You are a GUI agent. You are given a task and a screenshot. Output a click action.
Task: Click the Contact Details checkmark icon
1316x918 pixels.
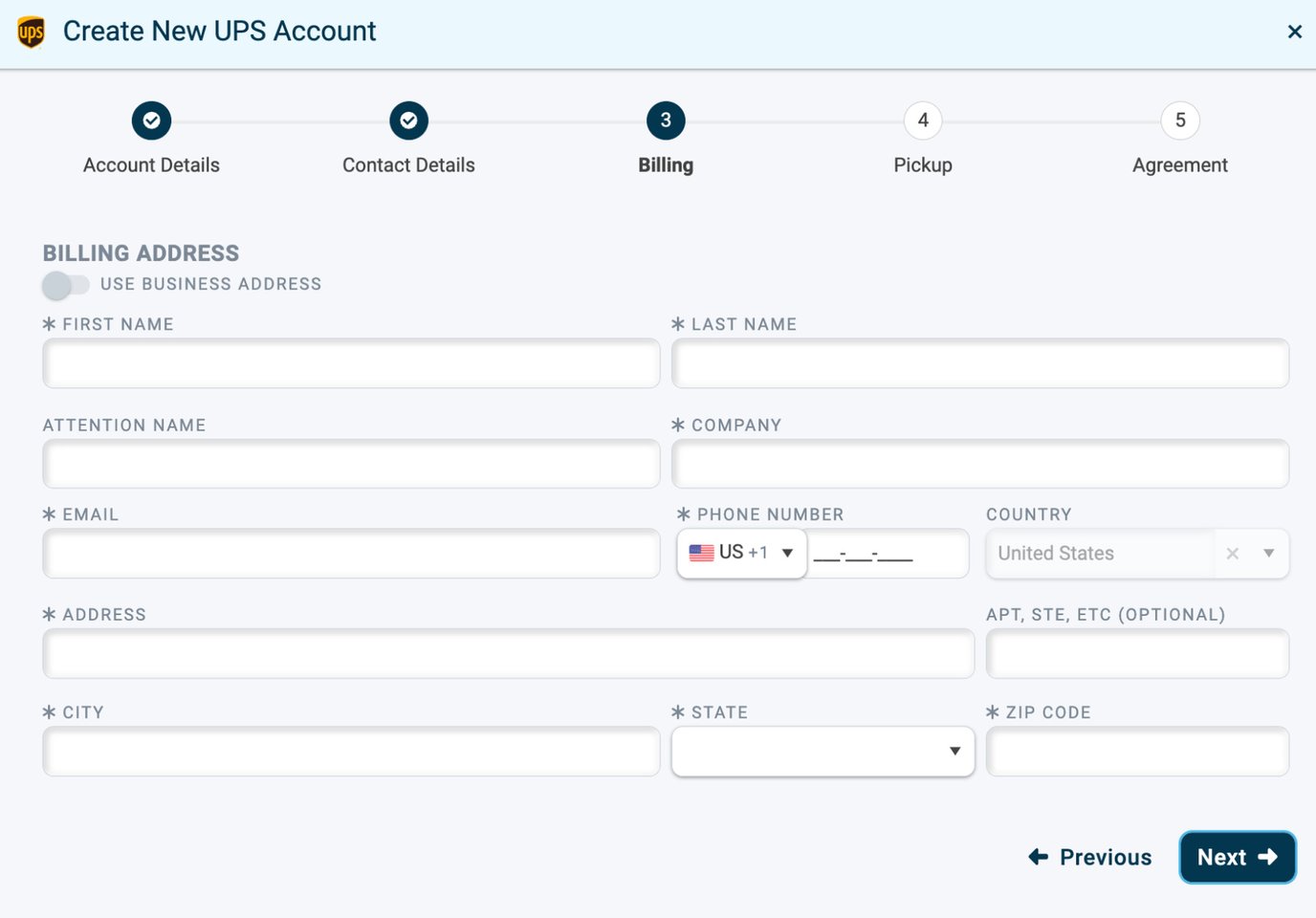408,120
